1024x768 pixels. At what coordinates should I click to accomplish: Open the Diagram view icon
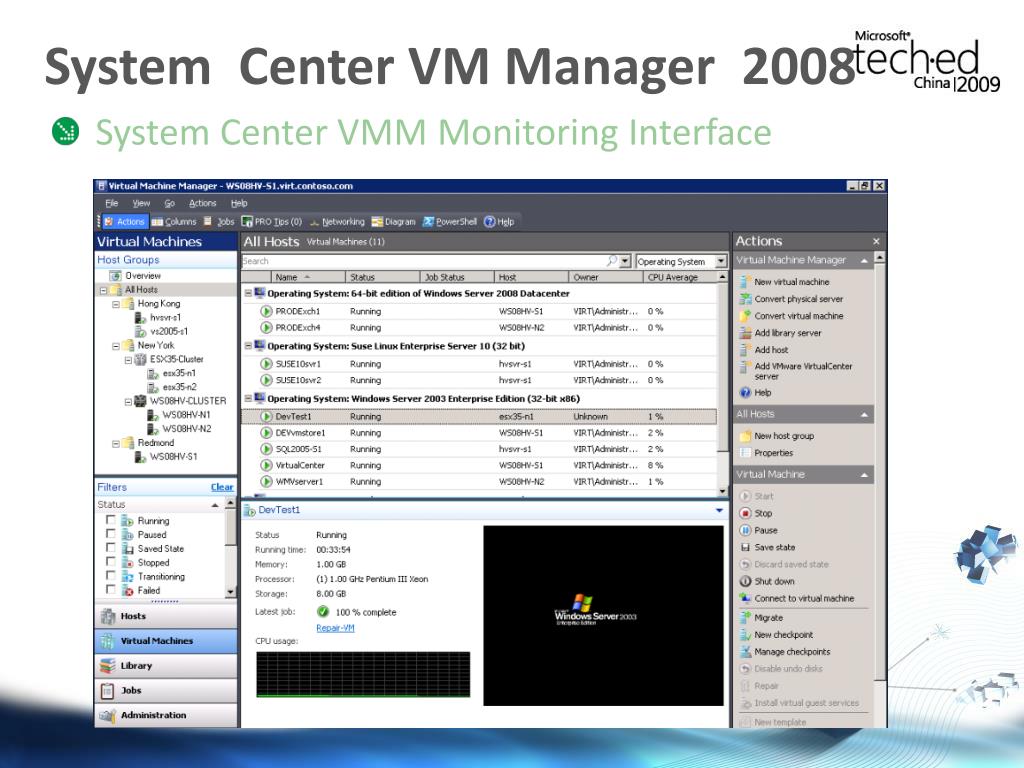coord(394,222)
